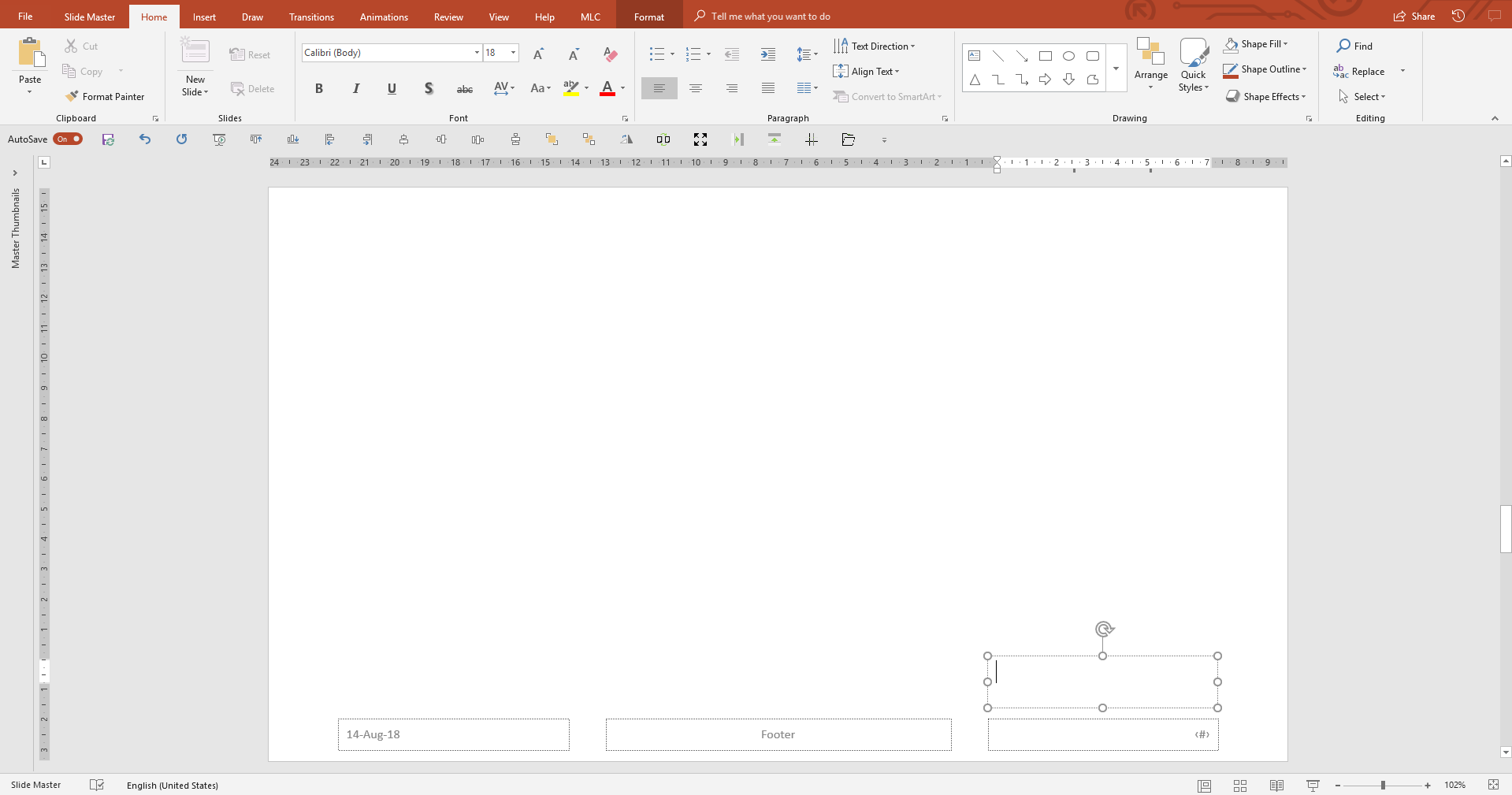The width and height of the screenshot is (1512, 795).
Task: Apply text Shadow effect
Action: point(428,88)
